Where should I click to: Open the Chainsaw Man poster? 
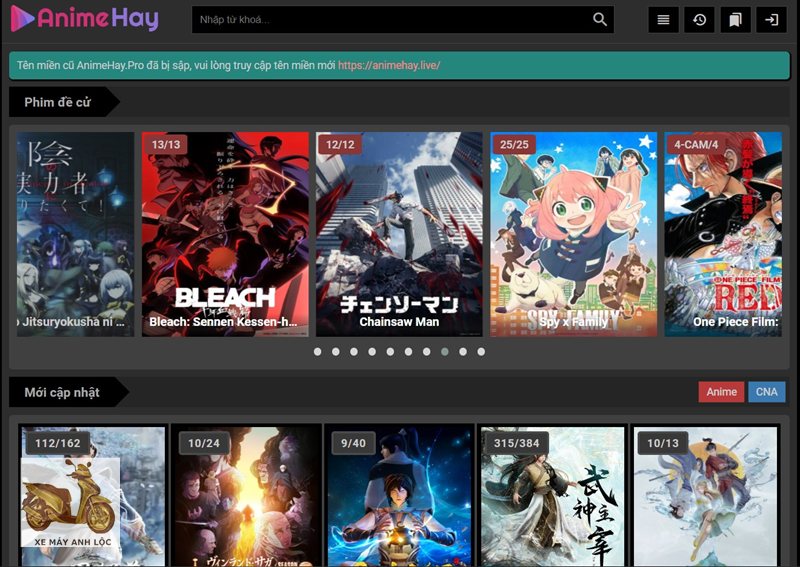[399, 234]
